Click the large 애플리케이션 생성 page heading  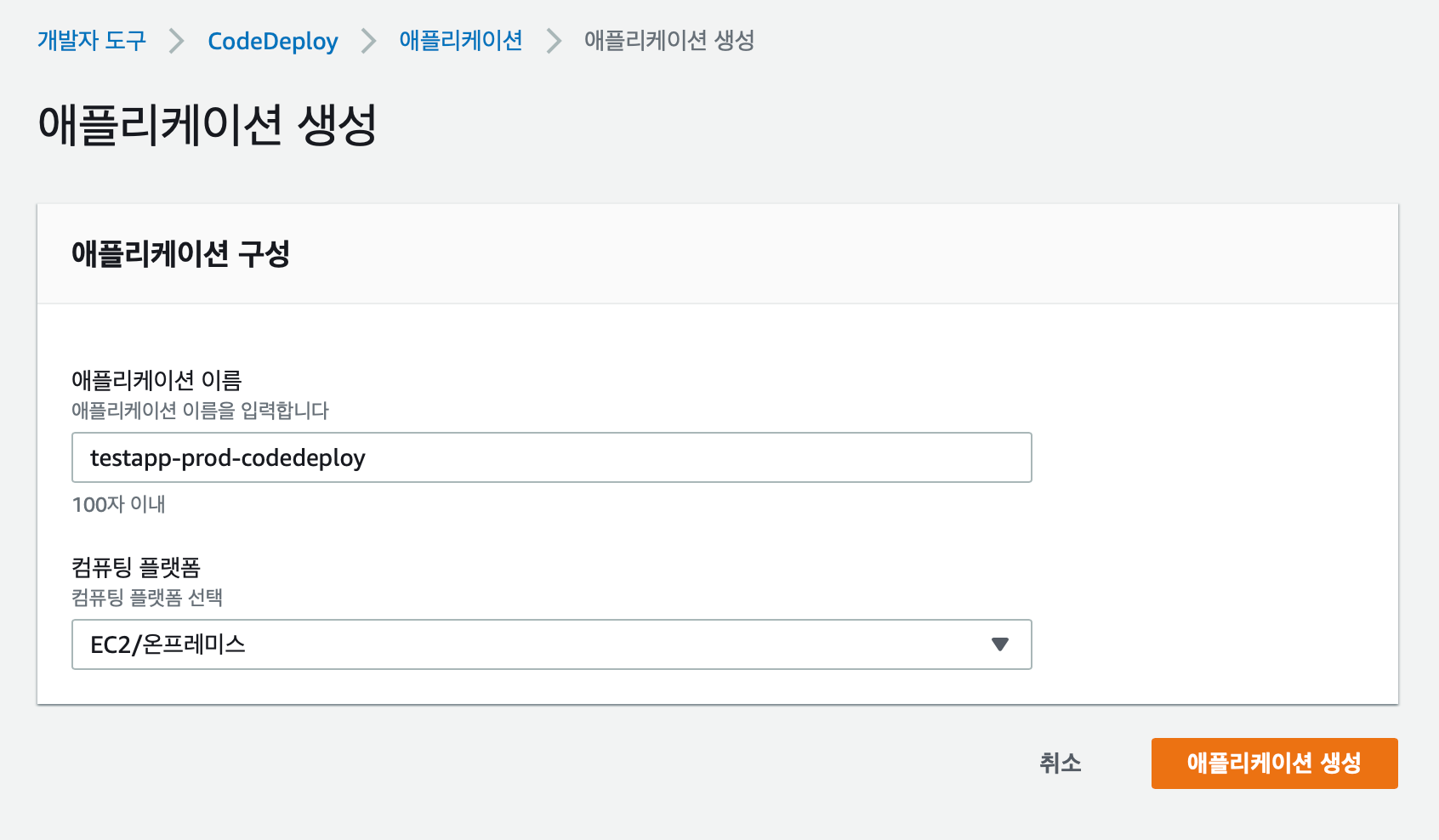[x=208, y=125]
